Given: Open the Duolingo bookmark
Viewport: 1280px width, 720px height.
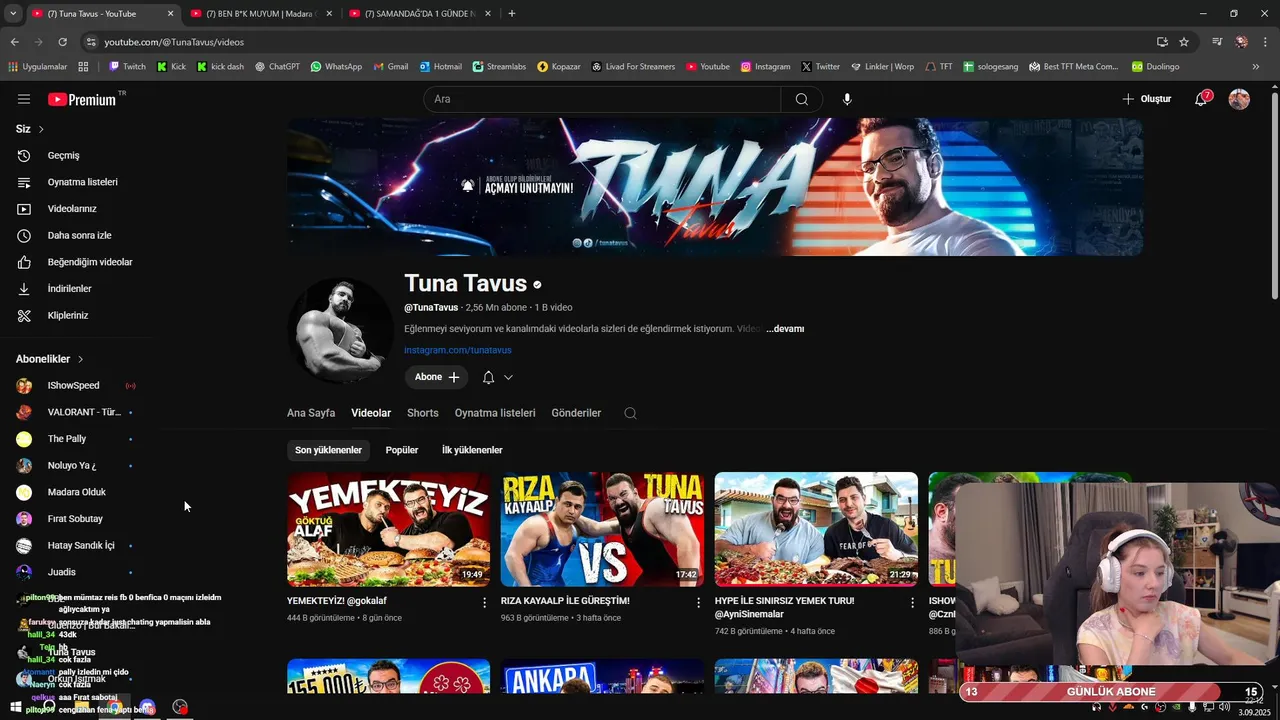Looking at the screenshot, I should (1155, 66).
